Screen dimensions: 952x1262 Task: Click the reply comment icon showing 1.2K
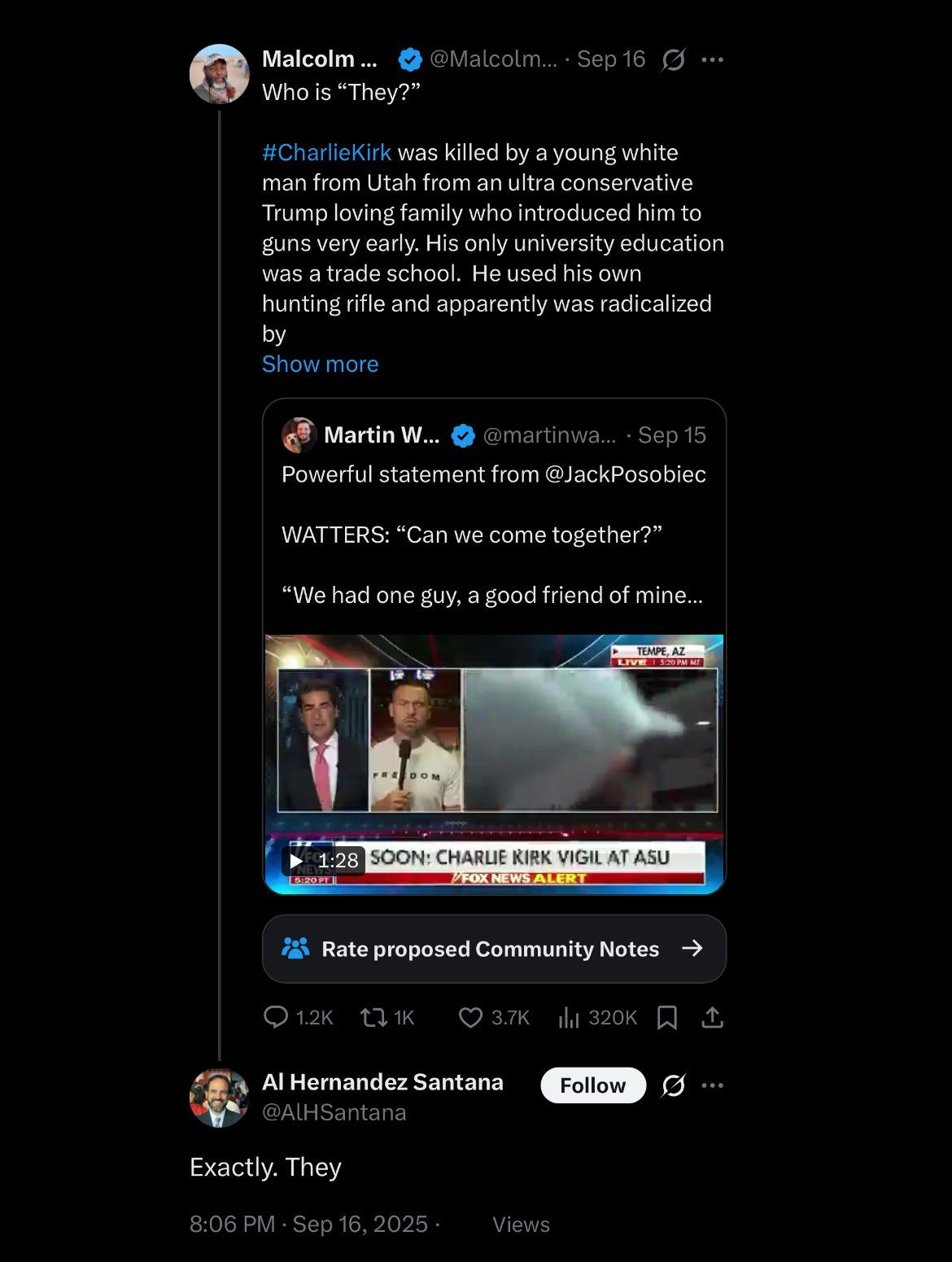coord(276,1017)
